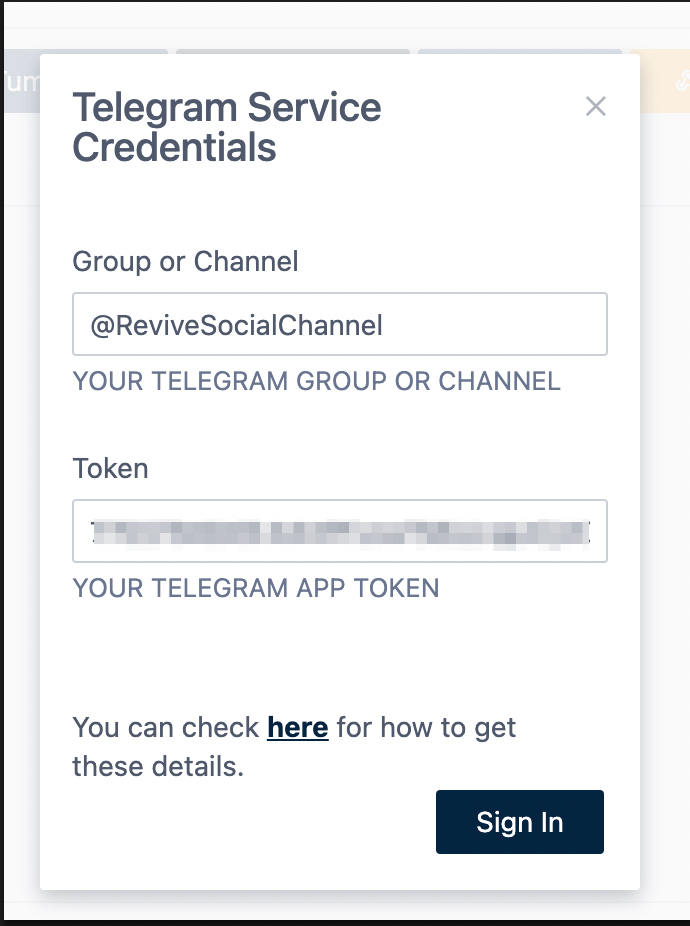Click the @ReviveSocialChannel text in the field
Screen dimensions: 690x926
pyautogui.click(x=237, y=325)
